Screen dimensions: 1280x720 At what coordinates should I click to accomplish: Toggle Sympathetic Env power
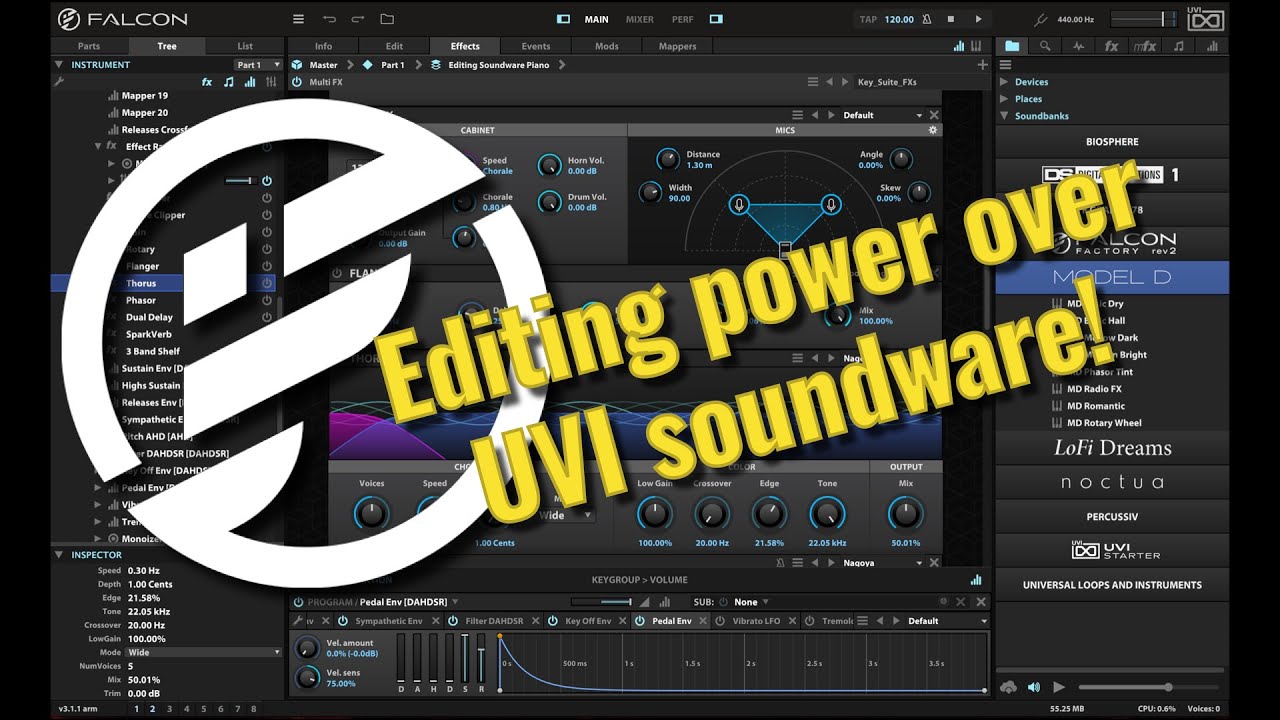click(342, 621)
